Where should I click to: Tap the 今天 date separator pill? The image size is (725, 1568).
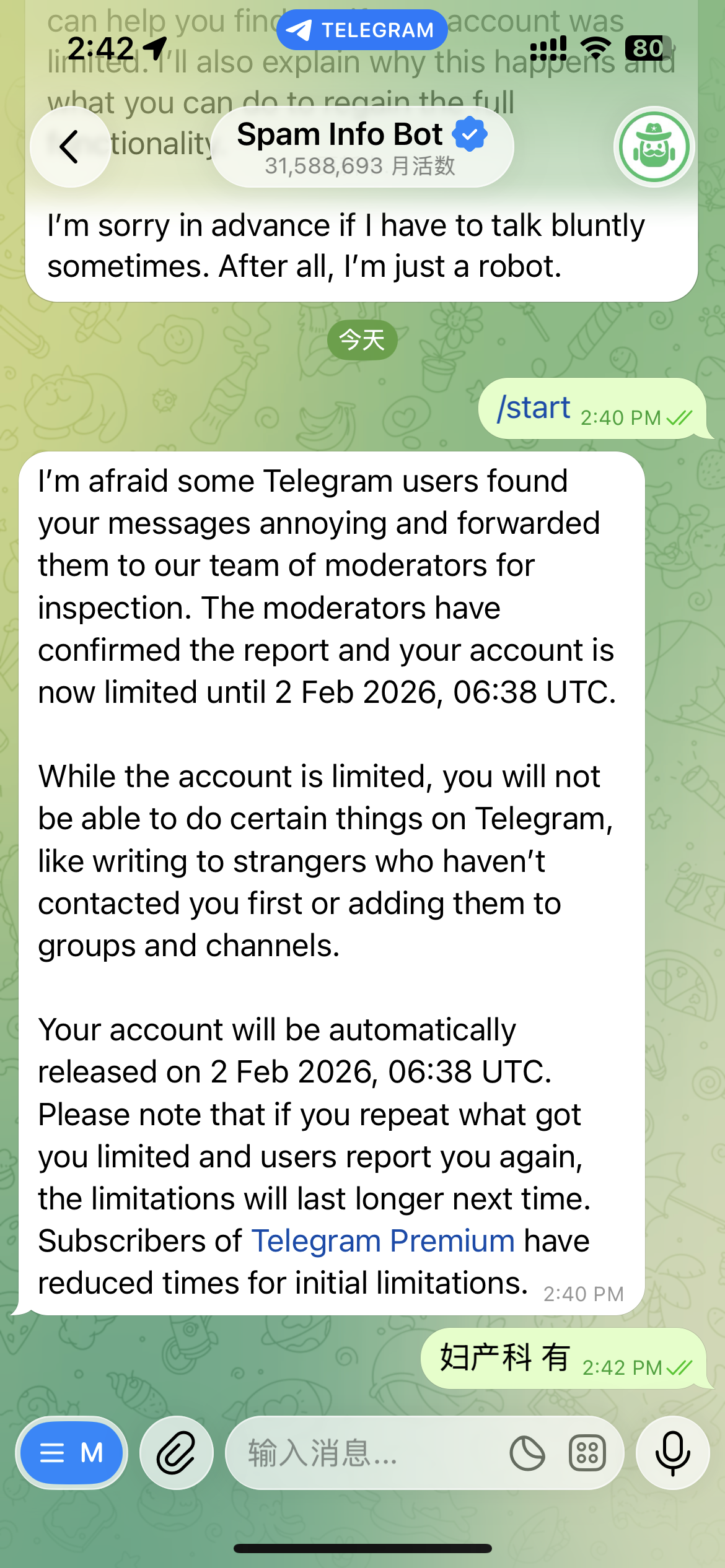click(362, 340)
